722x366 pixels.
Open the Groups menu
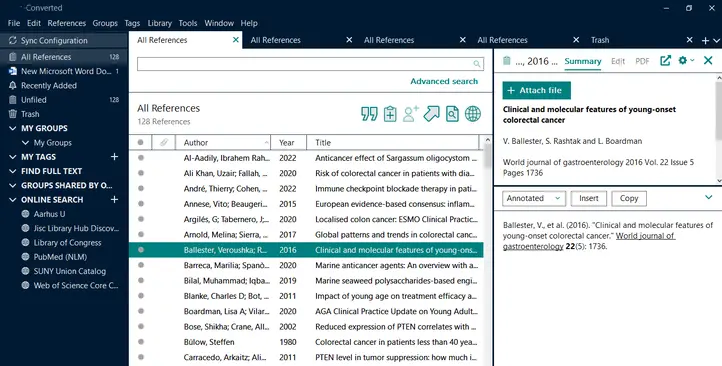point(105,23)
